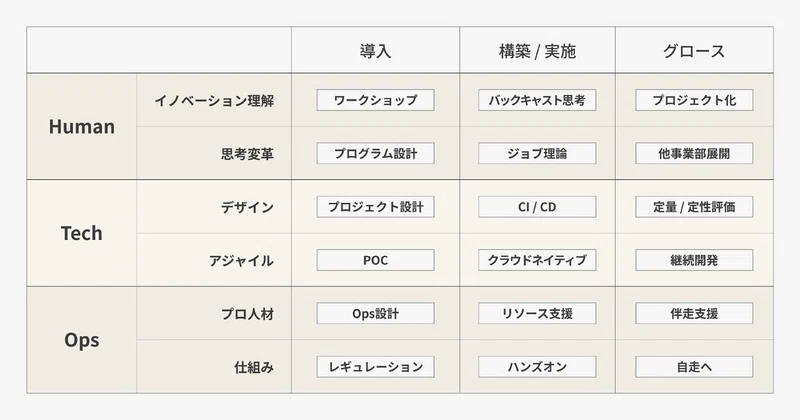Select the 継続開発 box
The height and width of the screenshot is (420, 800).
point(694,260)
